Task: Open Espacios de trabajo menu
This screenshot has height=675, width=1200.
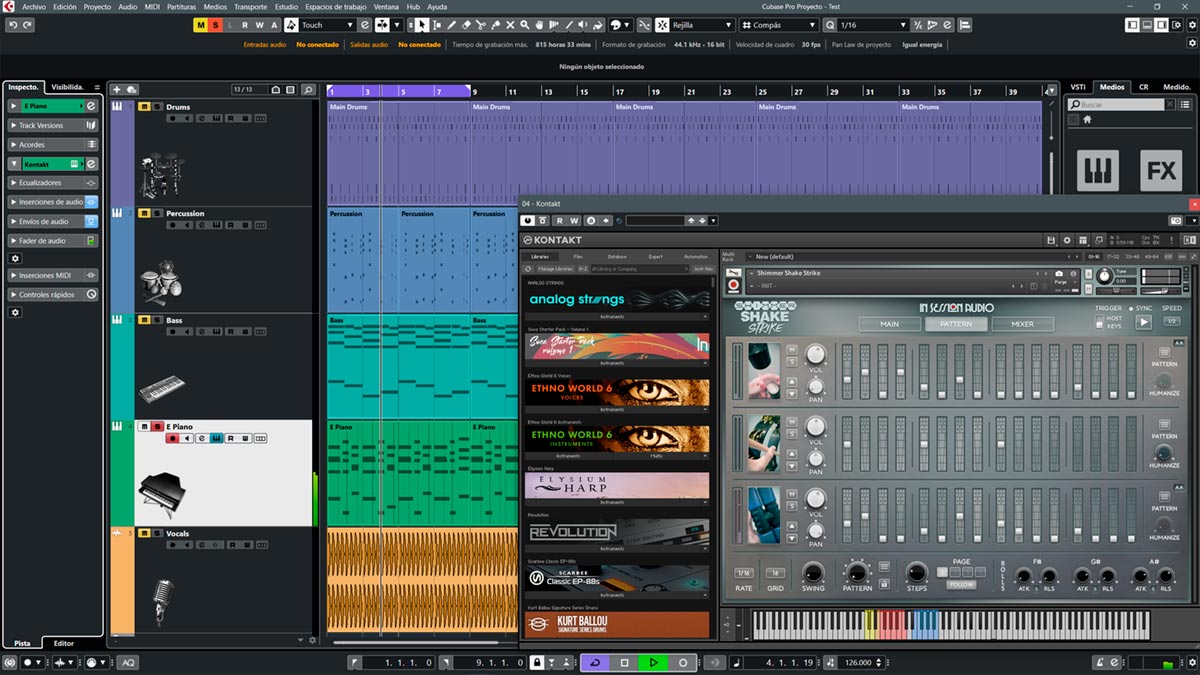Action: coord(335,7)
